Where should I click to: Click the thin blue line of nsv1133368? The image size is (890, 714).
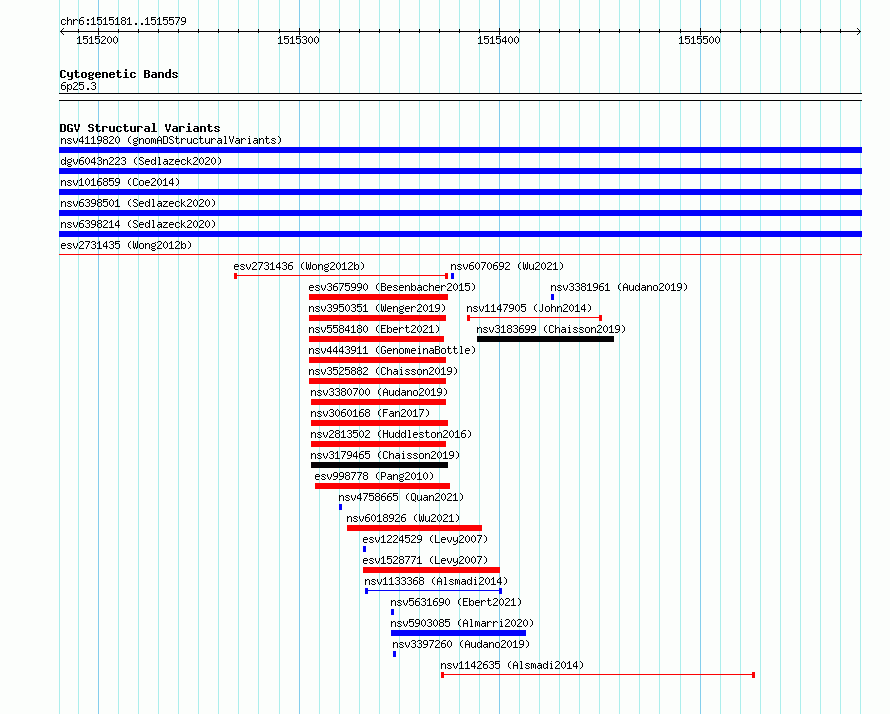pos(434,591)
